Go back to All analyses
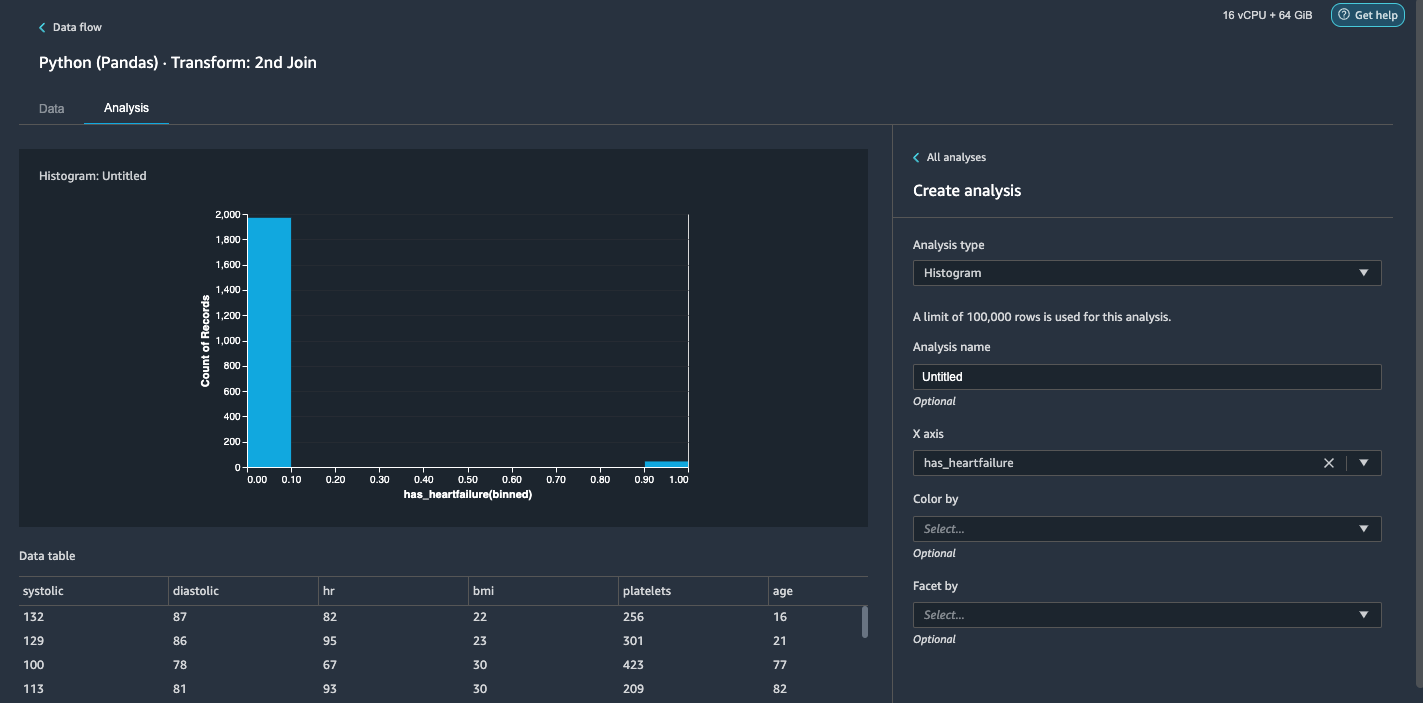Image resolution: width=1423 pixels, height=703 pixels. (955, 158)
